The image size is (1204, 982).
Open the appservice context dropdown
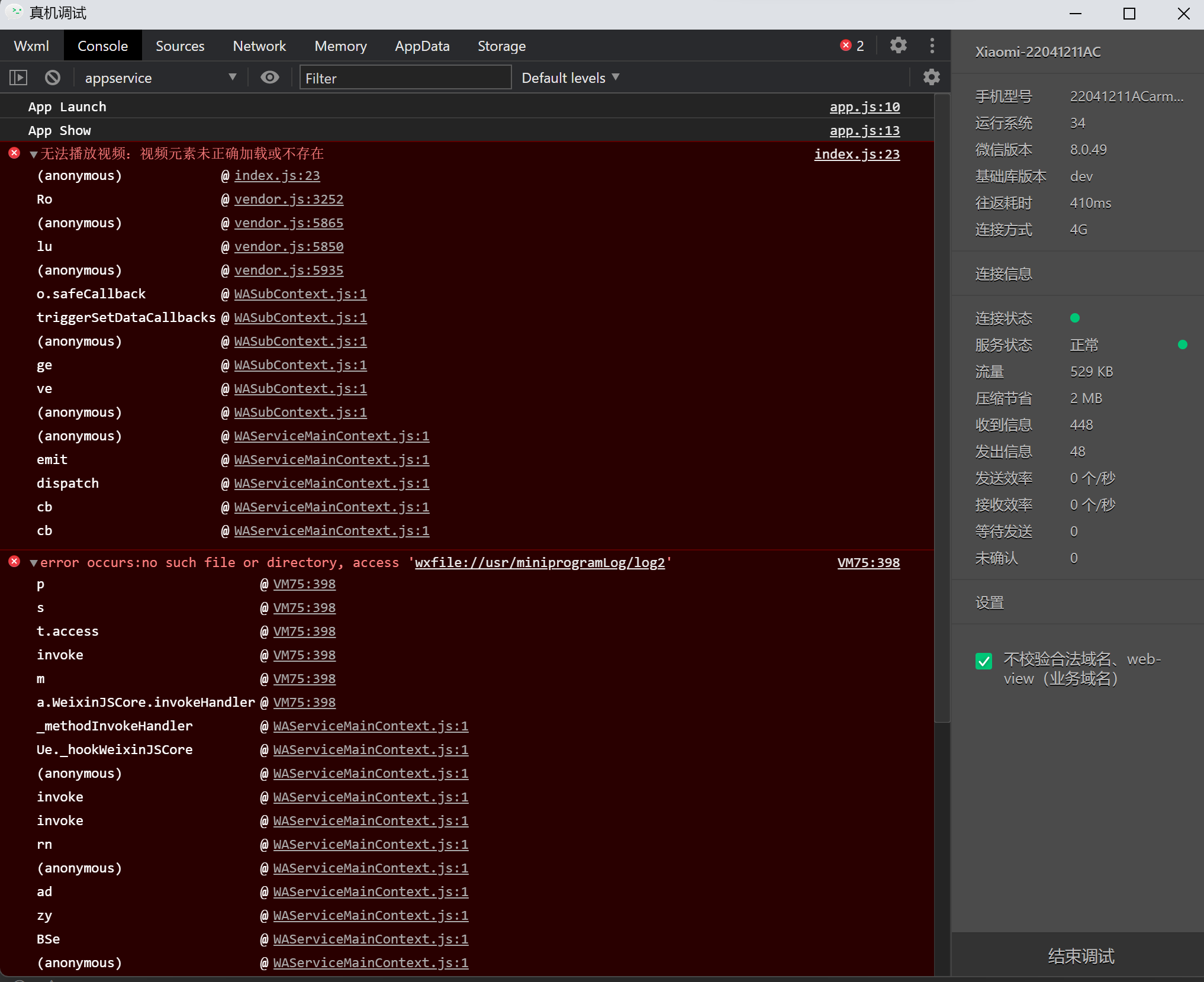pos(160,78)
